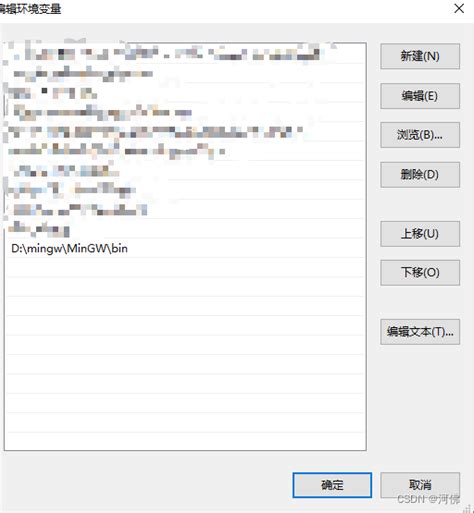Viewport: 474px width, 513px height.
Task: Select the third blurred path entry from top
Action: click(185, 93)
